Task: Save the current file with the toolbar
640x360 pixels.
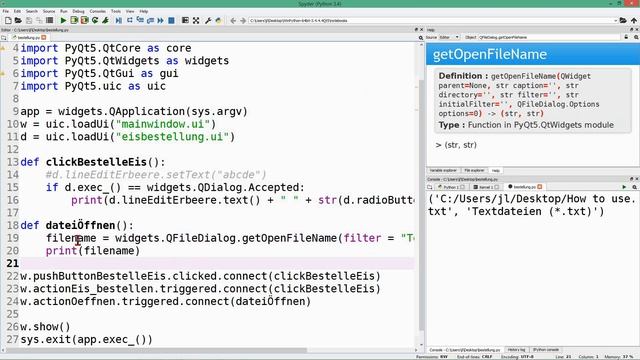Action: 29,20
